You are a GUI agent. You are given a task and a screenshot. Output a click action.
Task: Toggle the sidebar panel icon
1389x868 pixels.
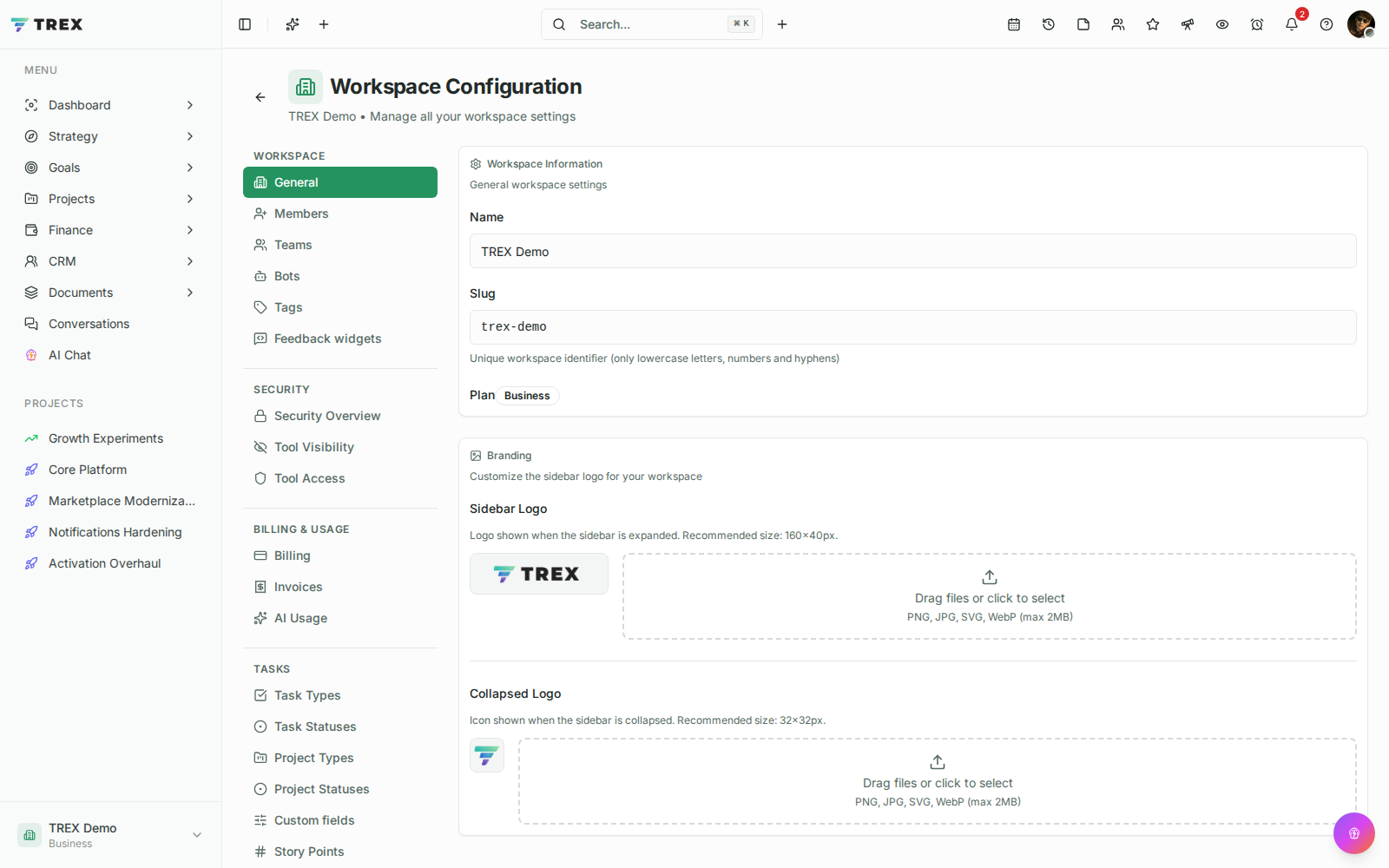pyautogui.click(x=245, y=24)
